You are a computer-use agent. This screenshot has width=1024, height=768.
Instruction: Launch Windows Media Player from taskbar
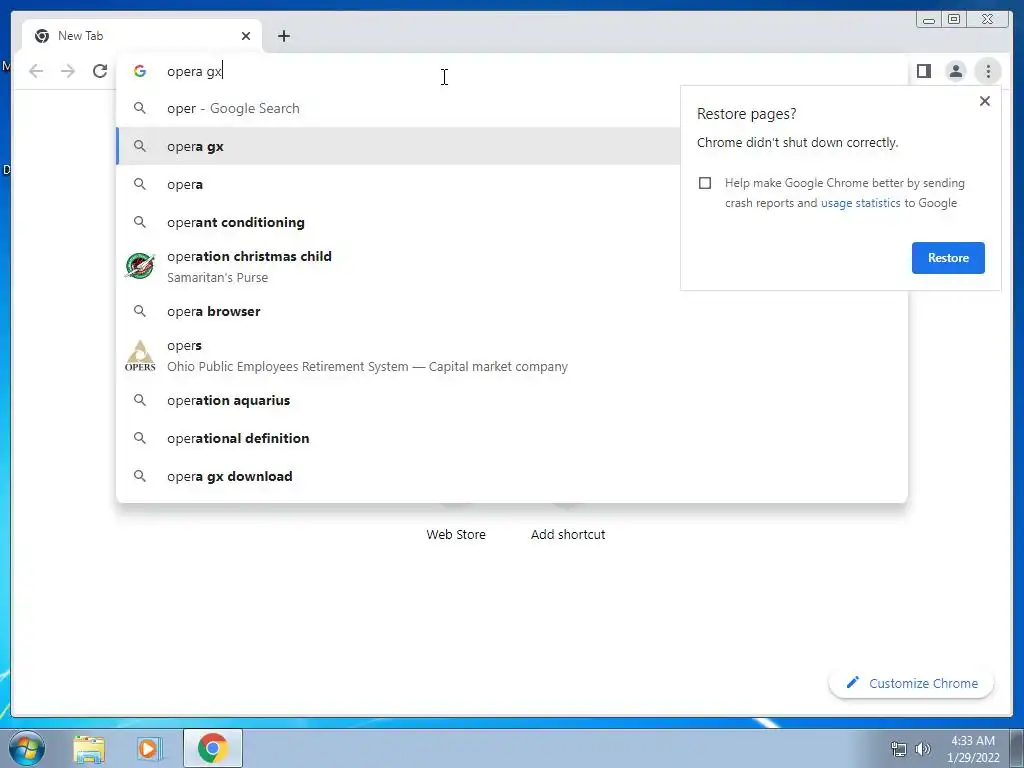tap(148, 749)
